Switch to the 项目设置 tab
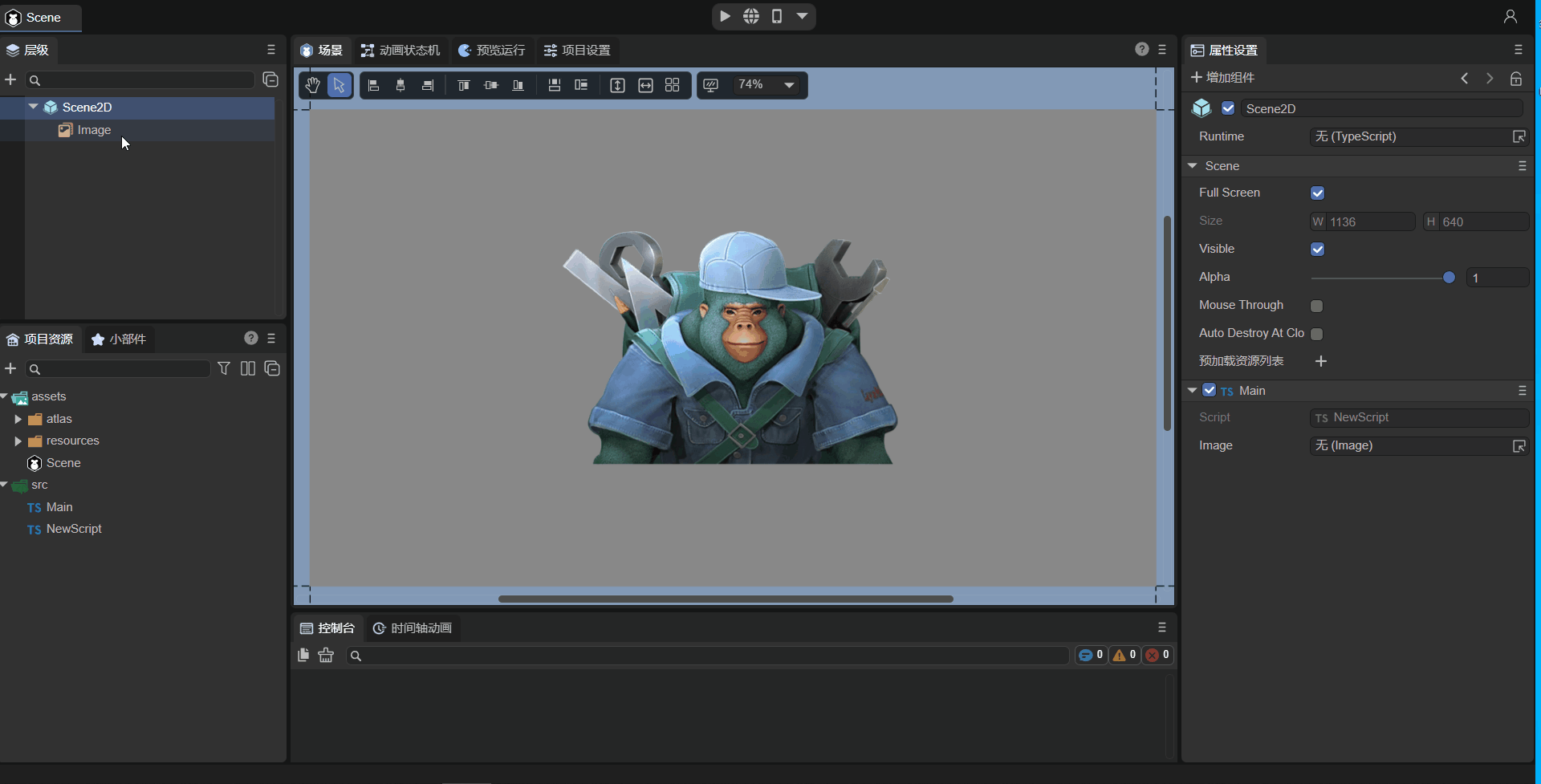The width and height of the screenshot is (1541, 784). point(577,50)
